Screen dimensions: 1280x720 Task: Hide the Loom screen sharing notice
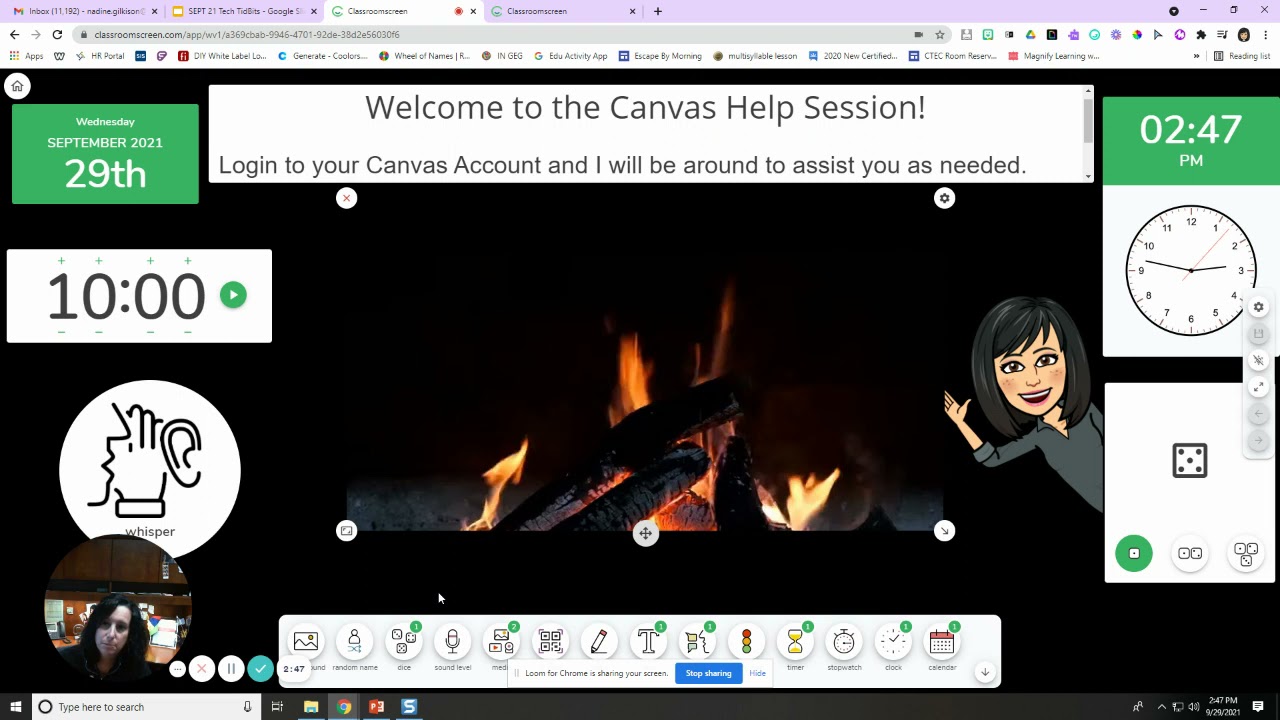757,673
